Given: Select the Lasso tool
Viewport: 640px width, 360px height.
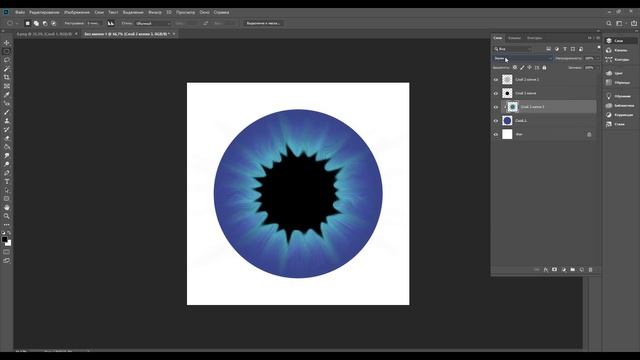Looking at the screenshot, I should coord(7,60).
